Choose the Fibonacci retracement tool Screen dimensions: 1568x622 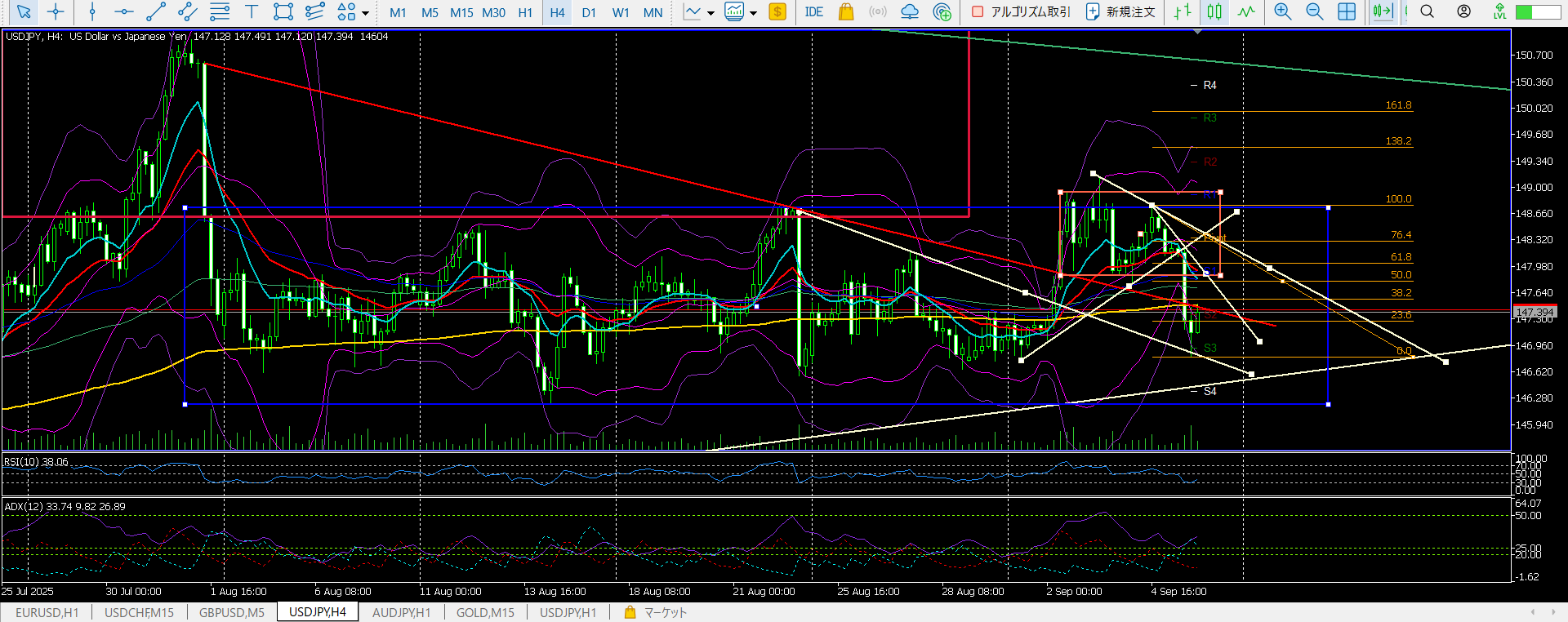220,12
